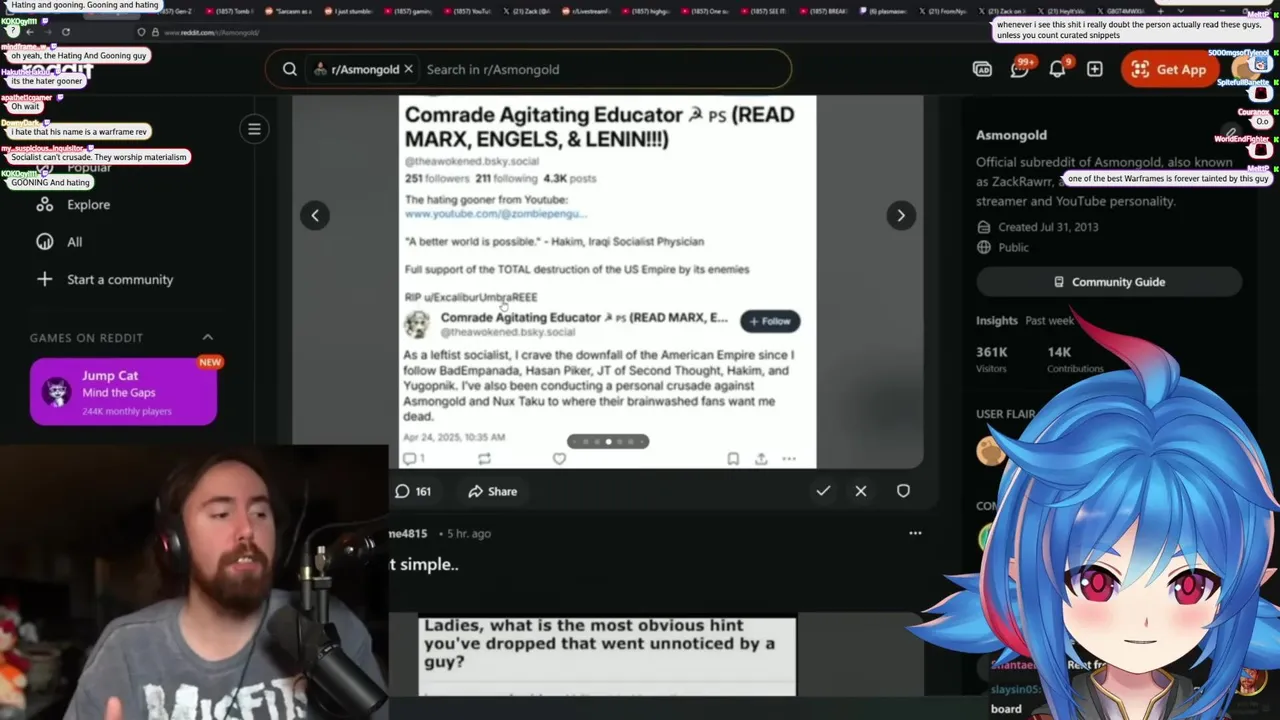Click the share upload icon under Bluesky post
The width and height of the screenshot is (1280, 720).
pos(761,458)
